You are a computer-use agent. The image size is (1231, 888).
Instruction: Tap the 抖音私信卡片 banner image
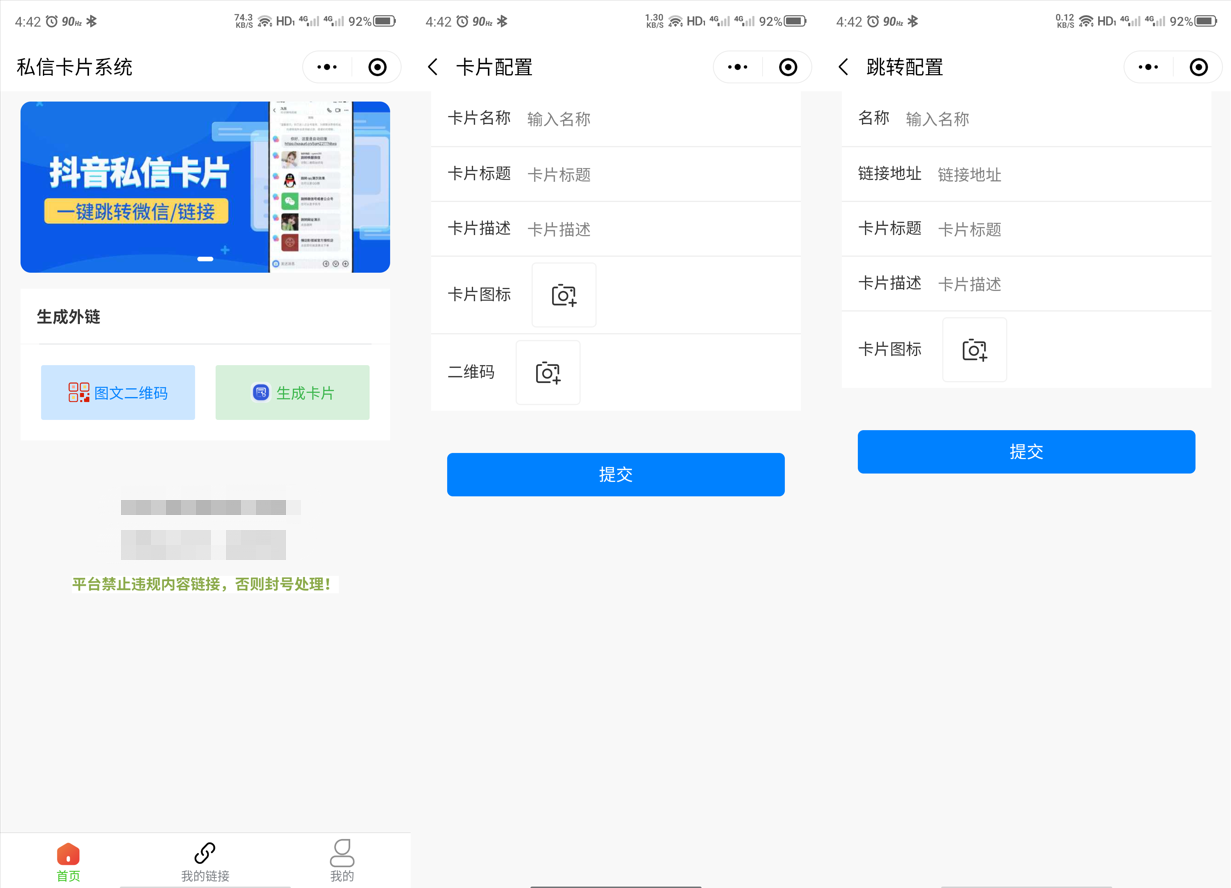205,187
